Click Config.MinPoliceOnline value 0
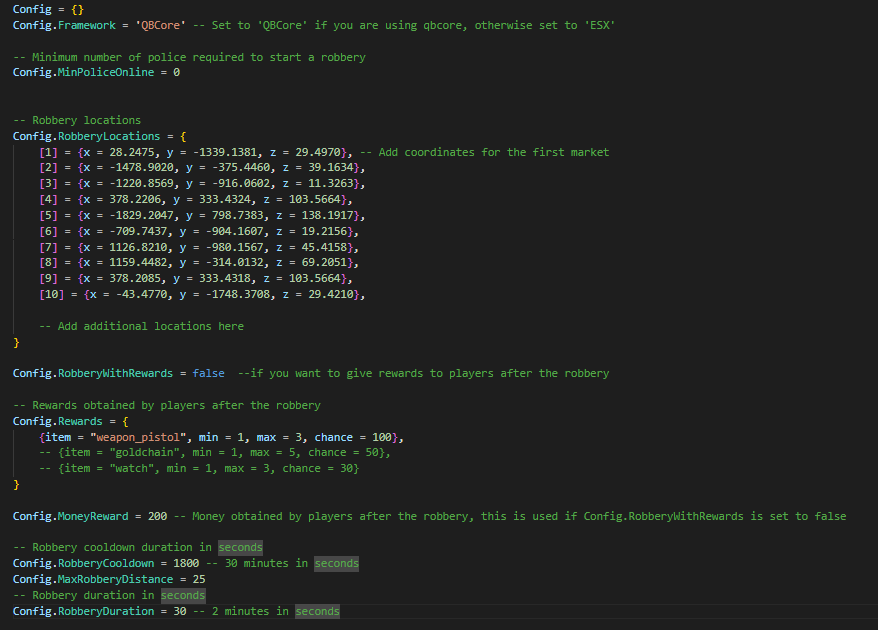The height and width of the screenshot is (630, 878). (x=176, y=72)
